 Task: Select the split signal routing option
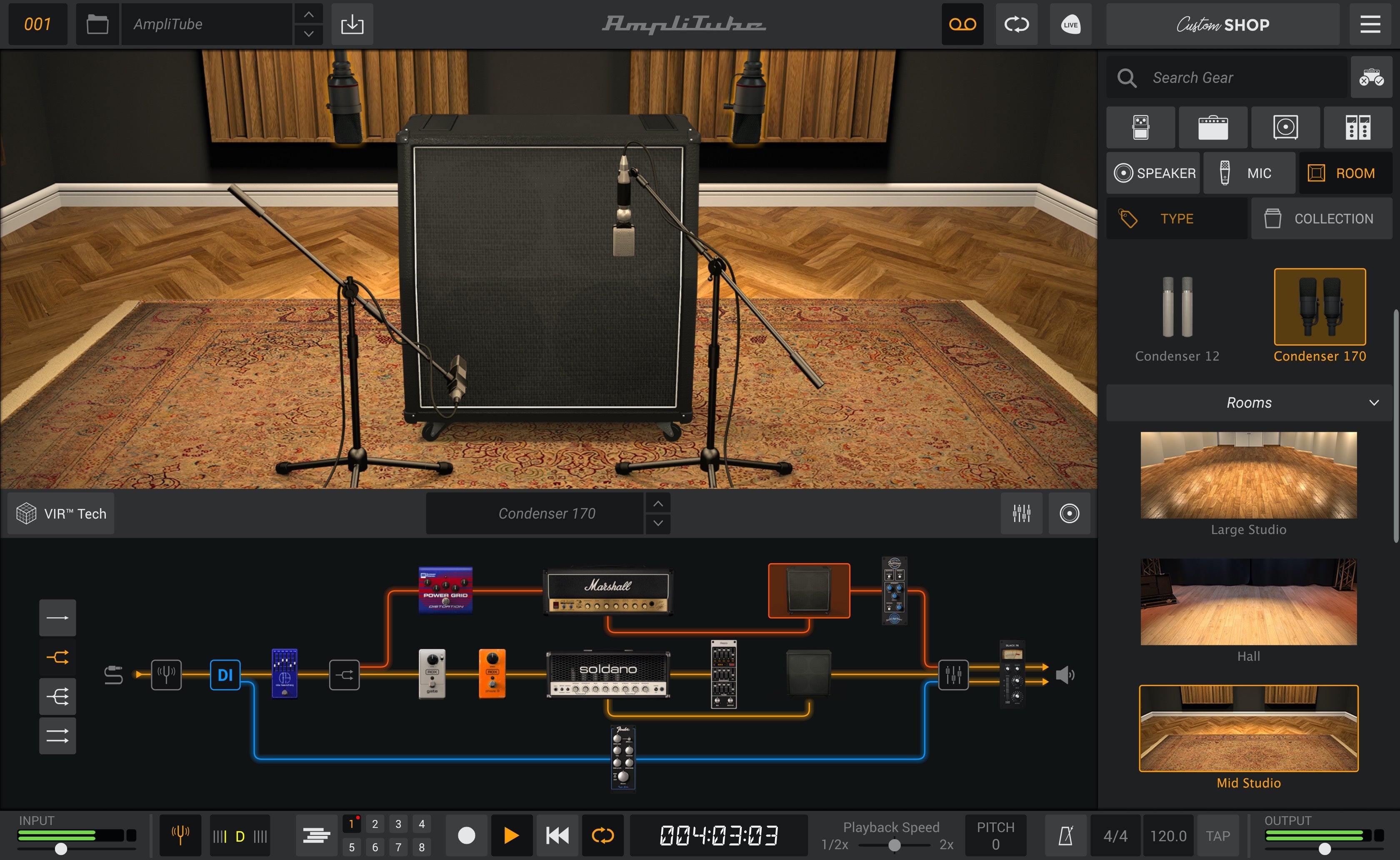(57, 657)
